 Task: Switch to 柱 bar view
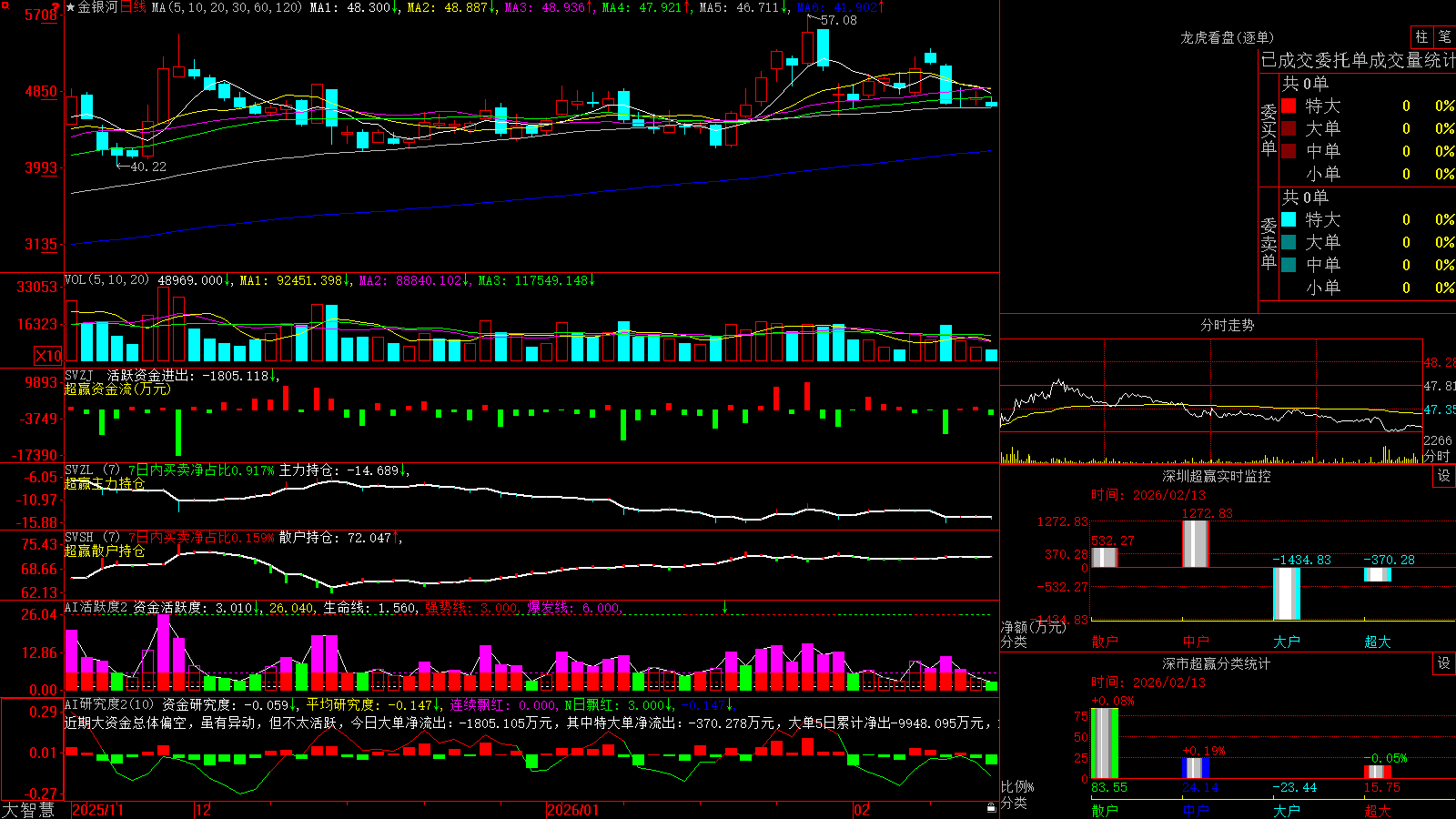(x=1421, y=36)
